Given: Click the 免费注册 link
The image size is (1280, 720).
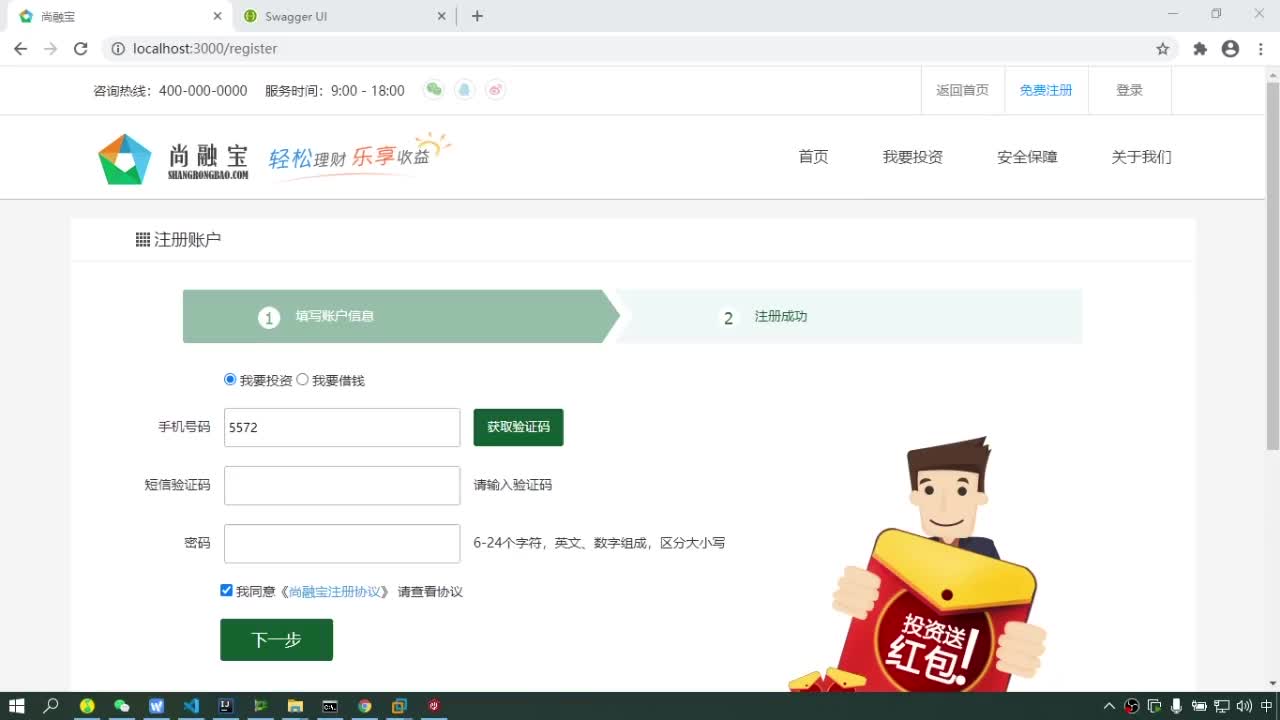Looking at the screenshot, I should click(x=1046, y=90).
